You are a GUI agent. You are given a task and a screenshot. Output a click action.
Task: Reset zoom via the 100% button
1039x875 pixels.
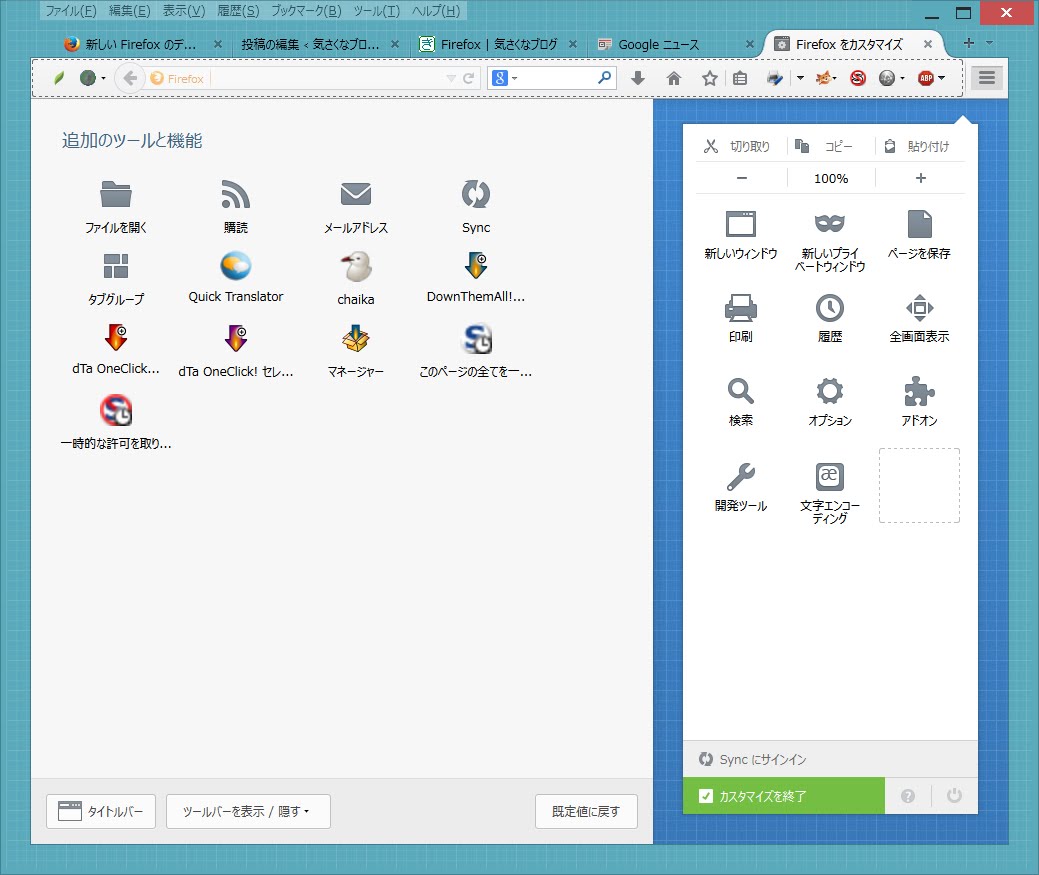(831, 178)
